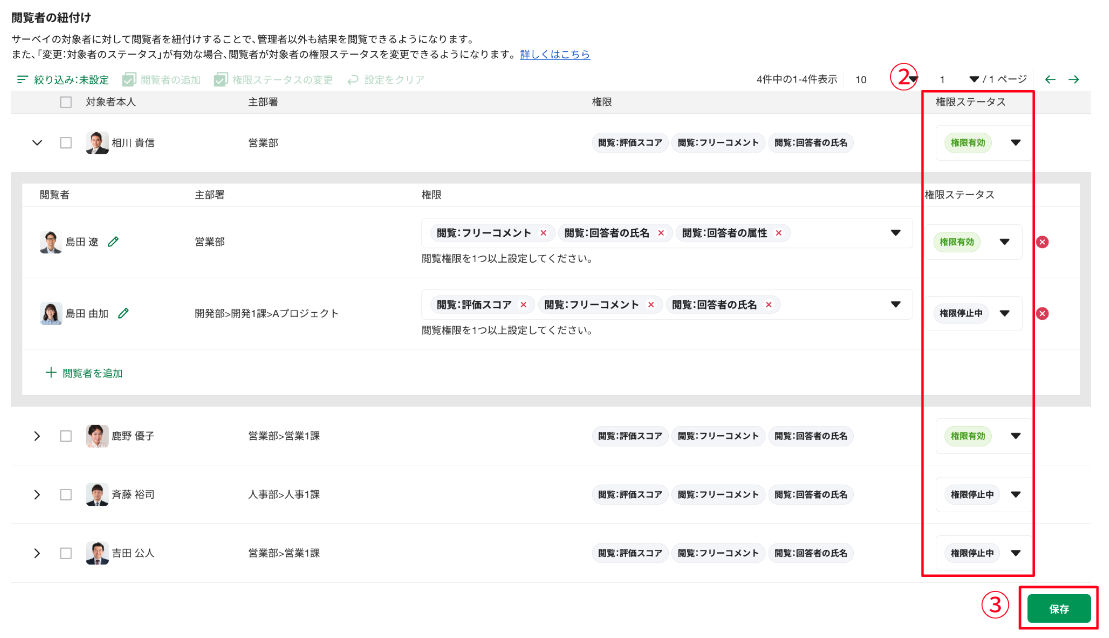Click 絞り込み:未設定 filter label

tap(71, 80)
